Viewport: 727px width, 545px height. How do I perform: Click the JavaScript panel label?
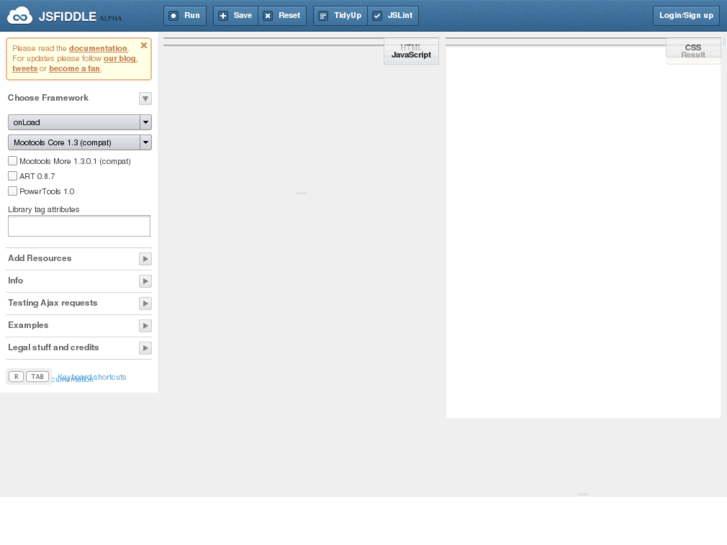[x=411, y=55]
